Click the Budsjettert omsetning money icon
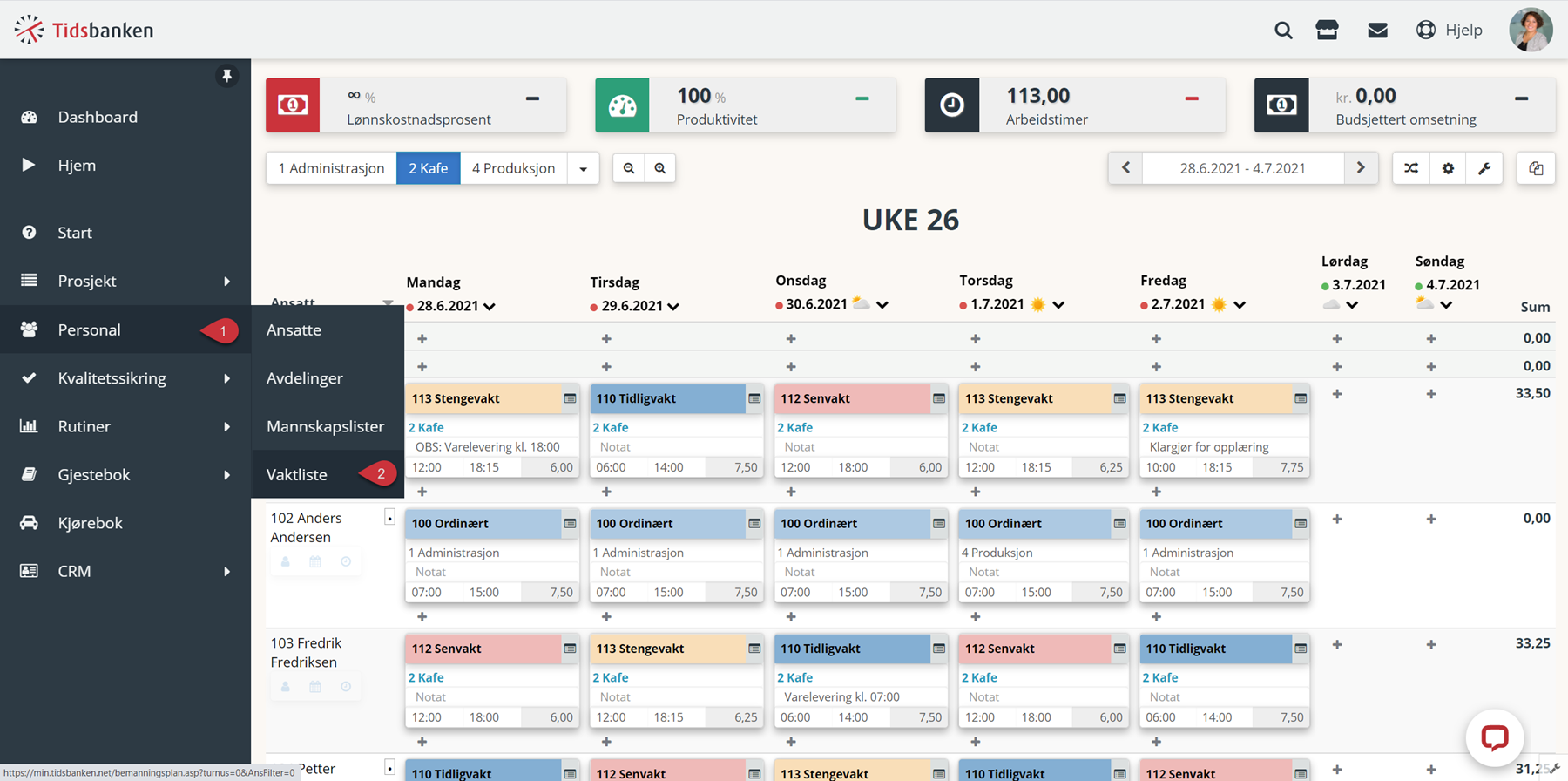Viewport: 1568px width, 781px height. coord(1281,105)
